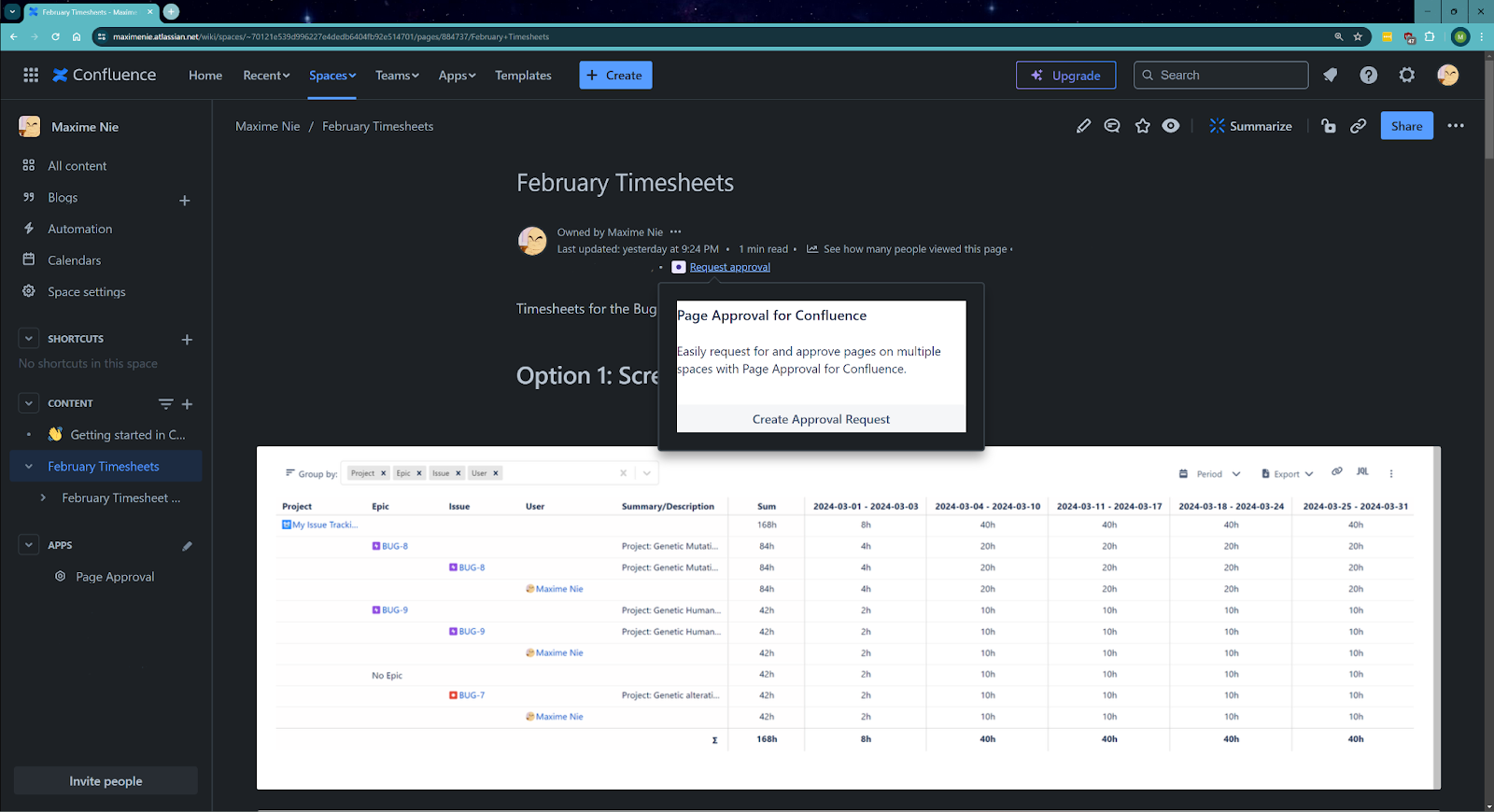The image size is (1494, 812).
Task: Toggle watch page eye icon
Action: point(1171,126)
